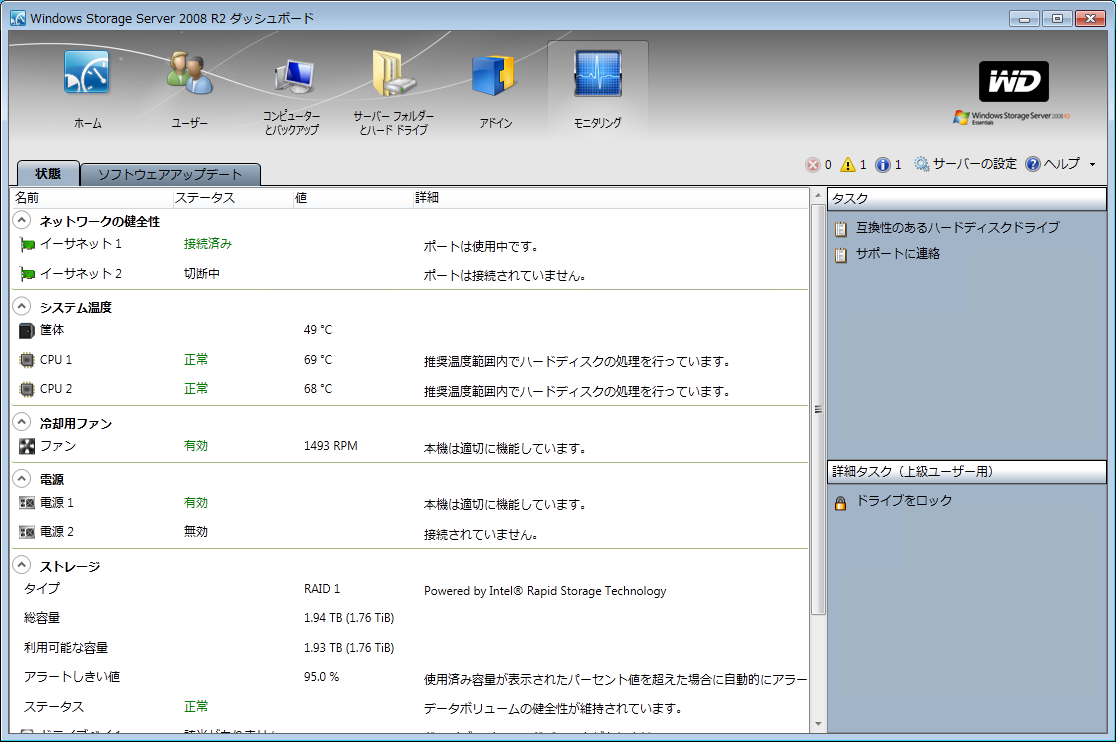The image size is (1116, 742).
Task: Click the status list vertical scrollbar thumb
Action: coord(818,409)
